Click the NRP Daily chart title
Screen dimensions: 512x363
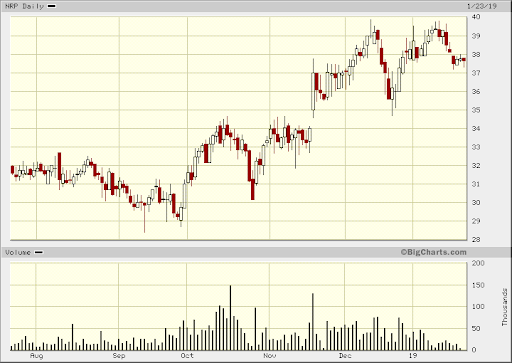click(24, 6)
